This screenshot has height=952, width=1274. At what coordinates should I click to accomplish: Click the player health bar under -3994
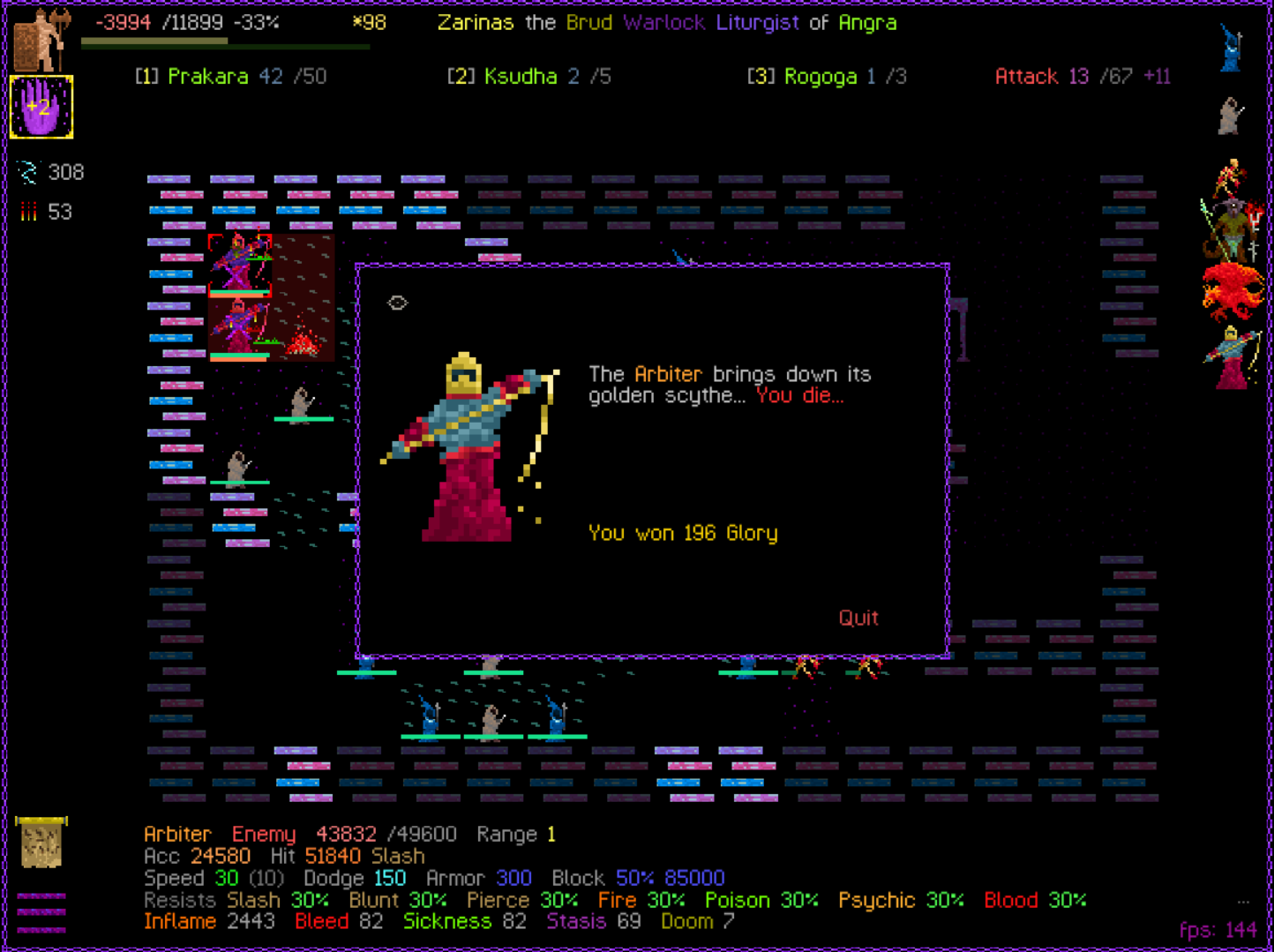click(225, 41)
